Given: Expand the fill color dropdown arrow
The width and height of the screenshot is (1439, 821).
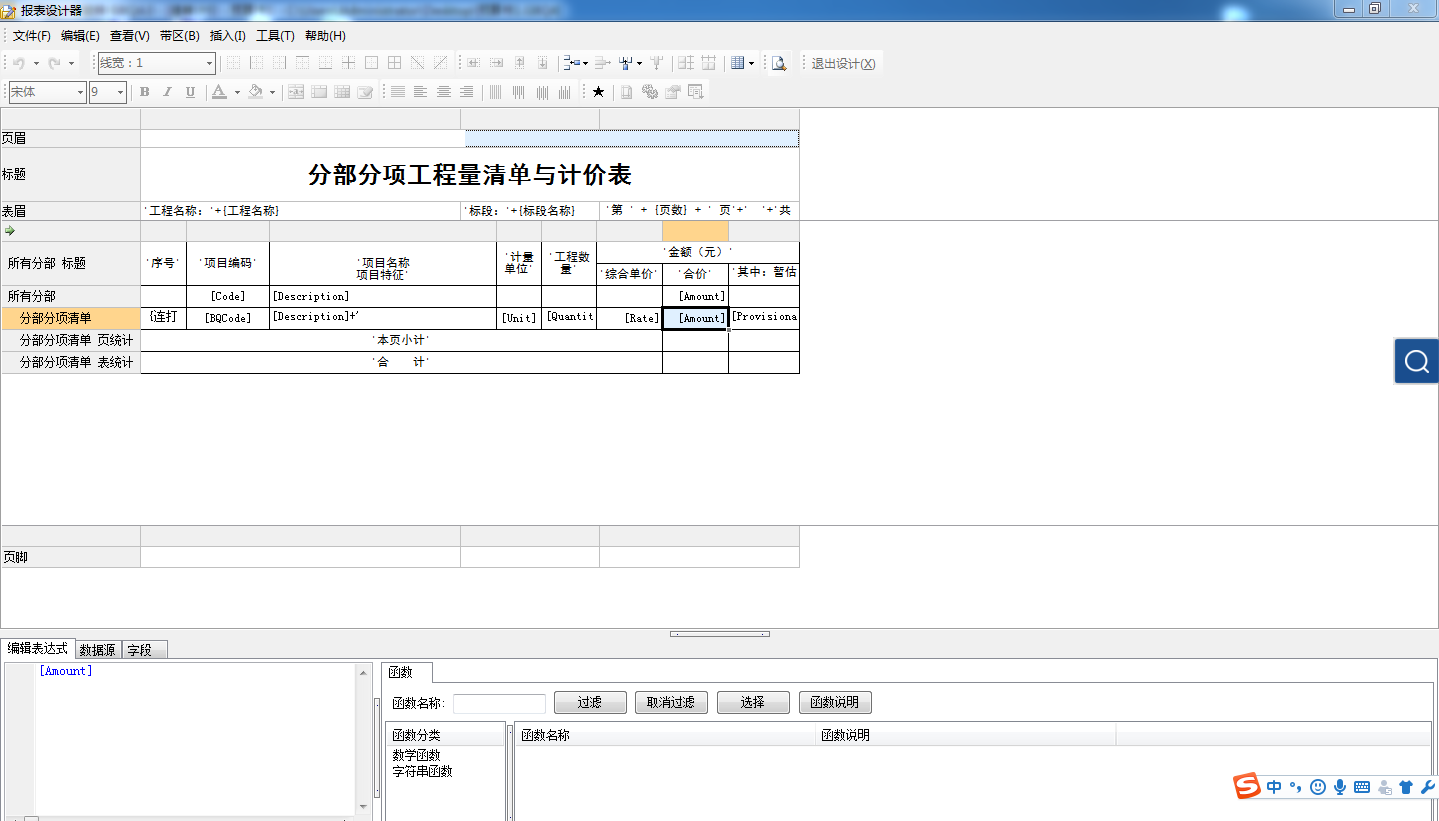Looking at the screenshot, I should 272,92.
